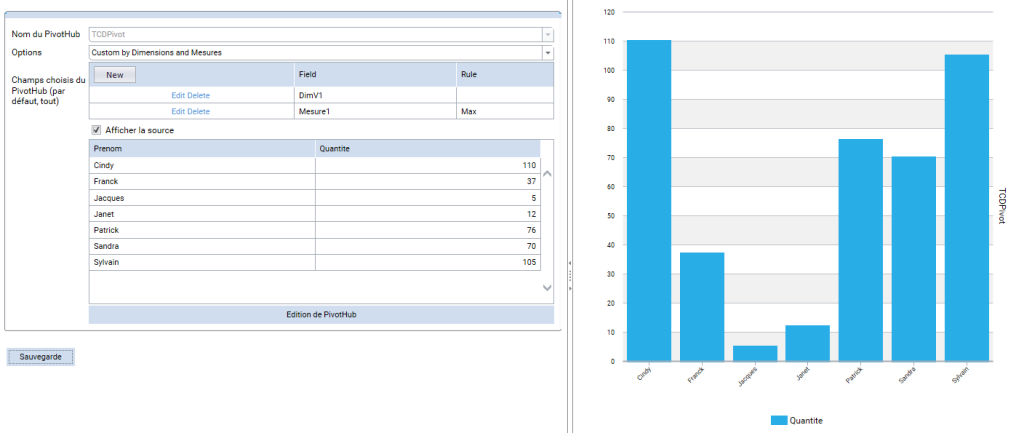Open the Nom du PivotHub dropdown arrow
The image size is (1024, 433).
coord(548,35)
